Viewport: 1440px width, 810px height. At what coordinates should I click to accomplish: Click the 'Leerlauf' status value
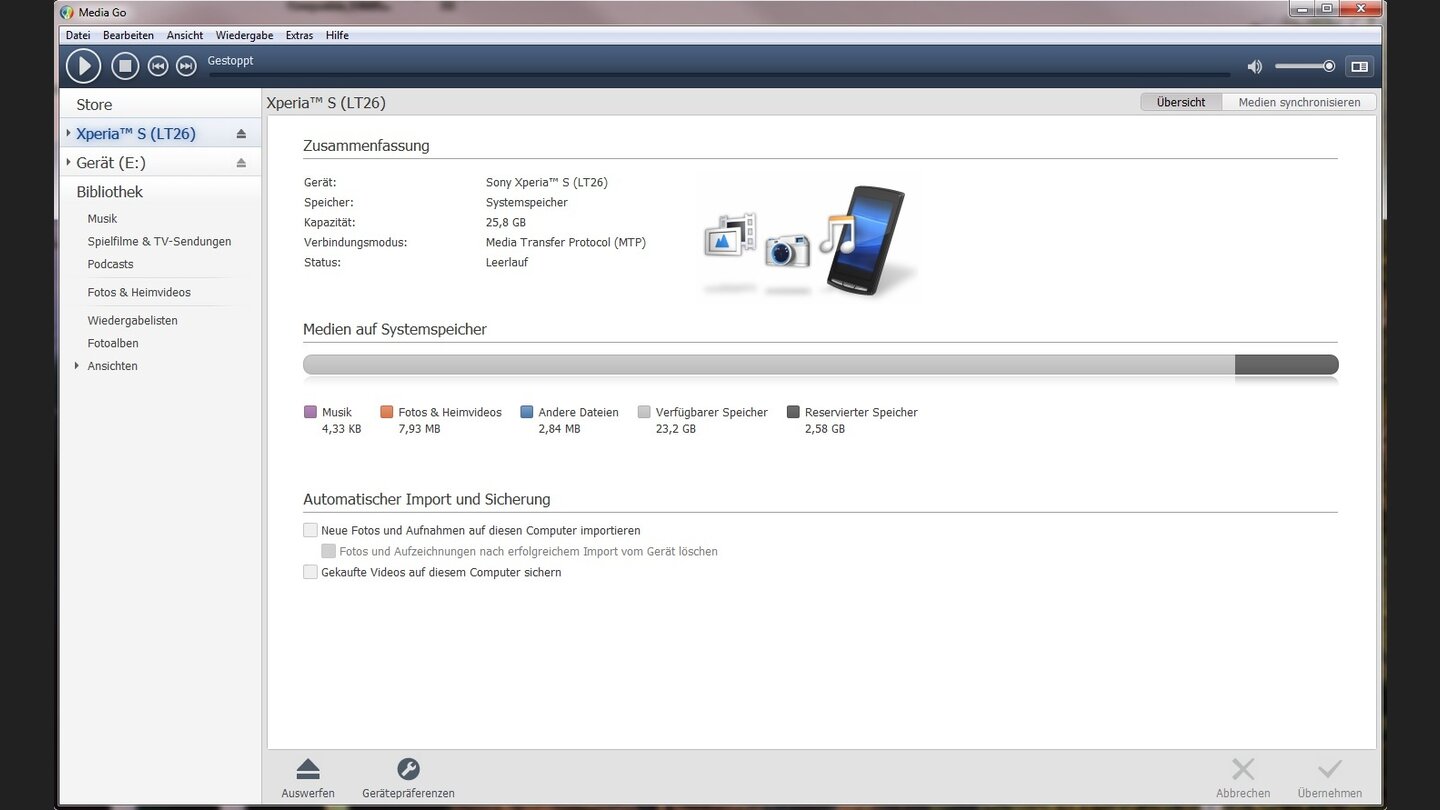point(507,262)
